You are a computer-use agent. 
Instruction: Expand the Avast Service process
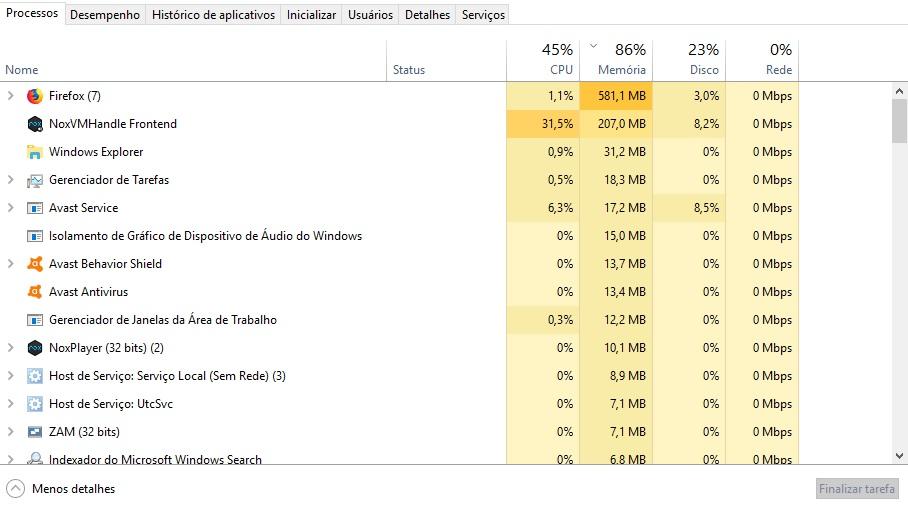point(10,207)
